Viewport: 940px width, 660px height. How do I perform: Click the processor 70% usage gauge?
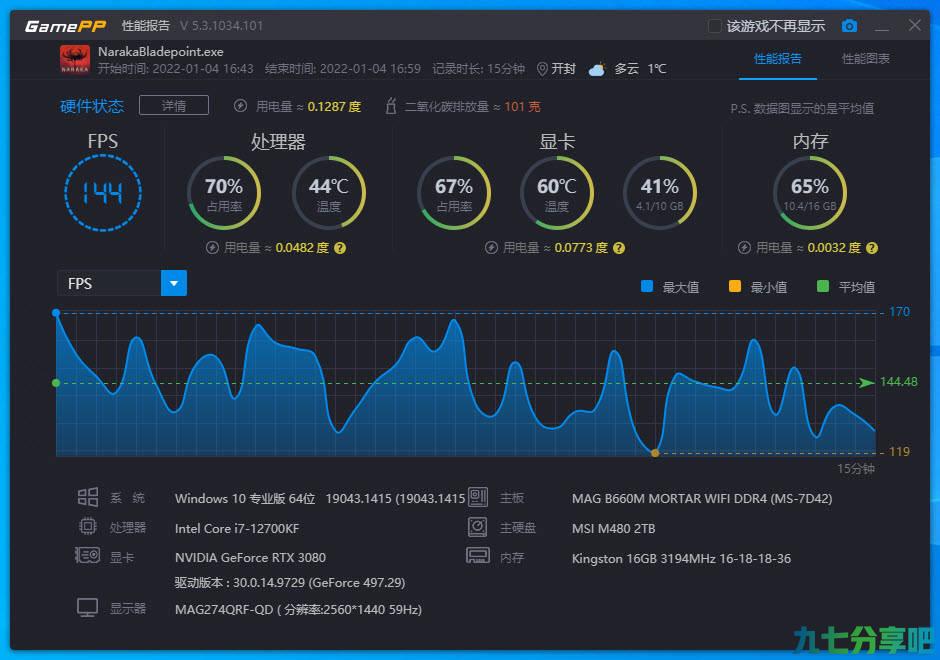pos(224,193)
